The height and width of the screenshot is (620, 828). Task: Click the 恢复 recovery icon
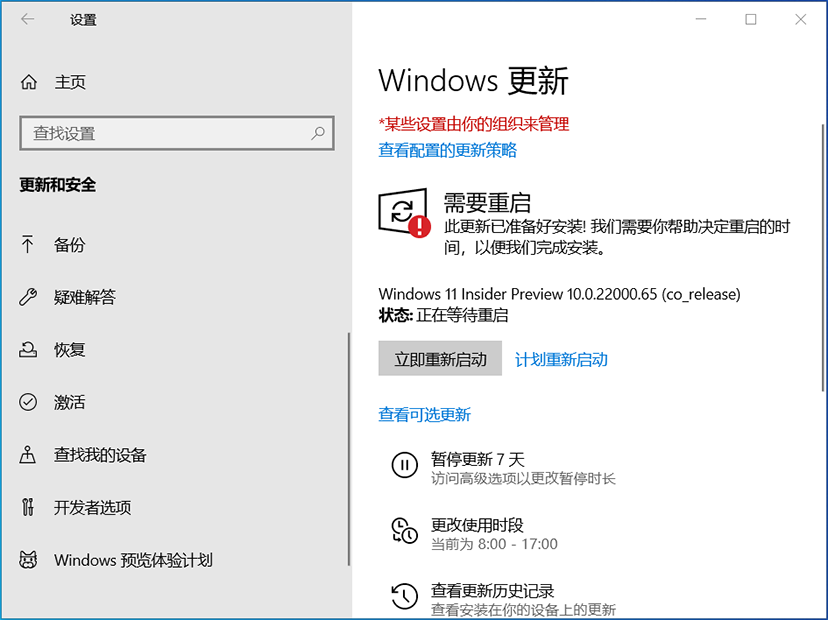coord(28,350)
